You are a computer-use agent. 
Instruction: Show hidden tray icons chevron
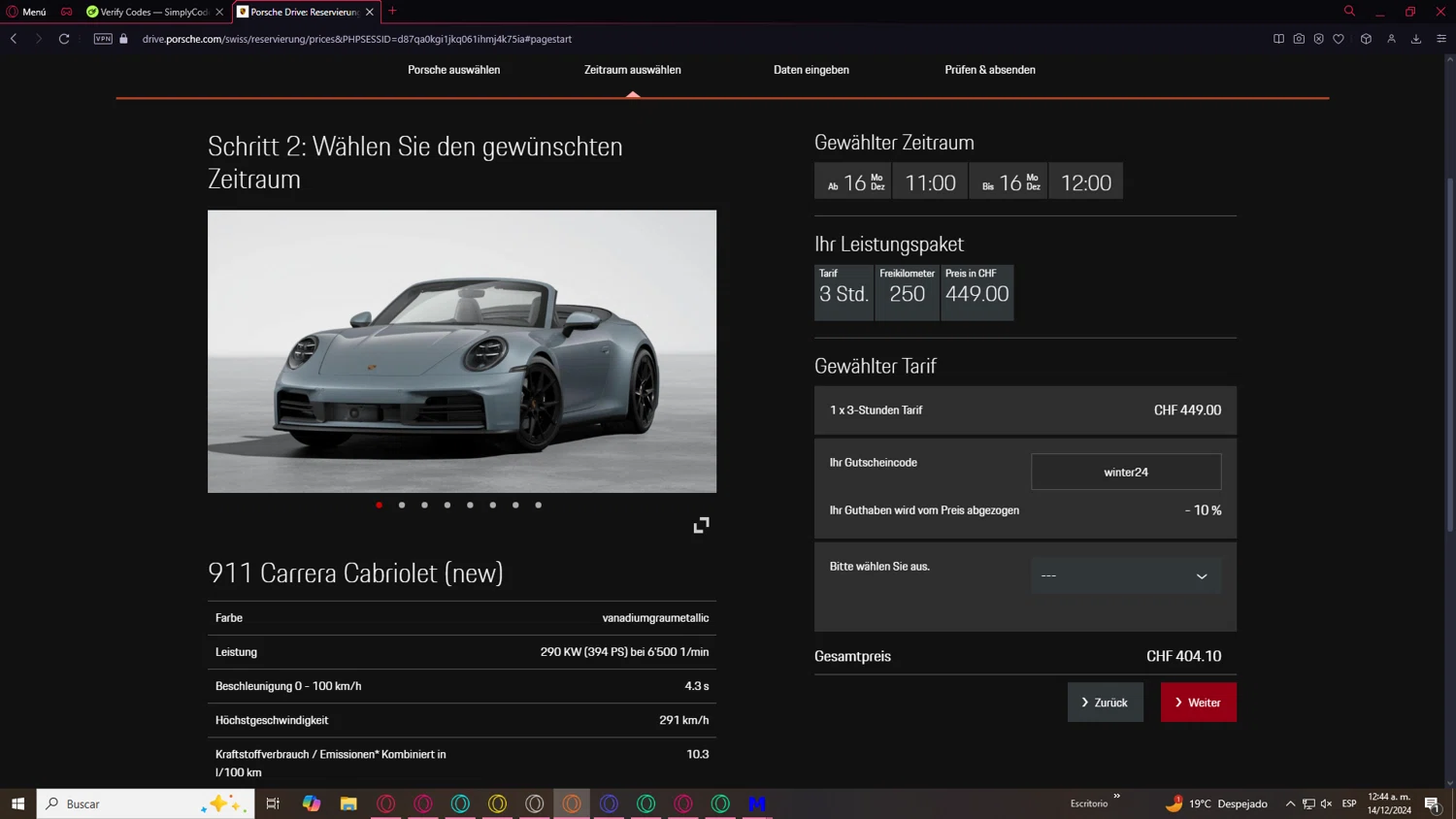tap(1290, 803)
